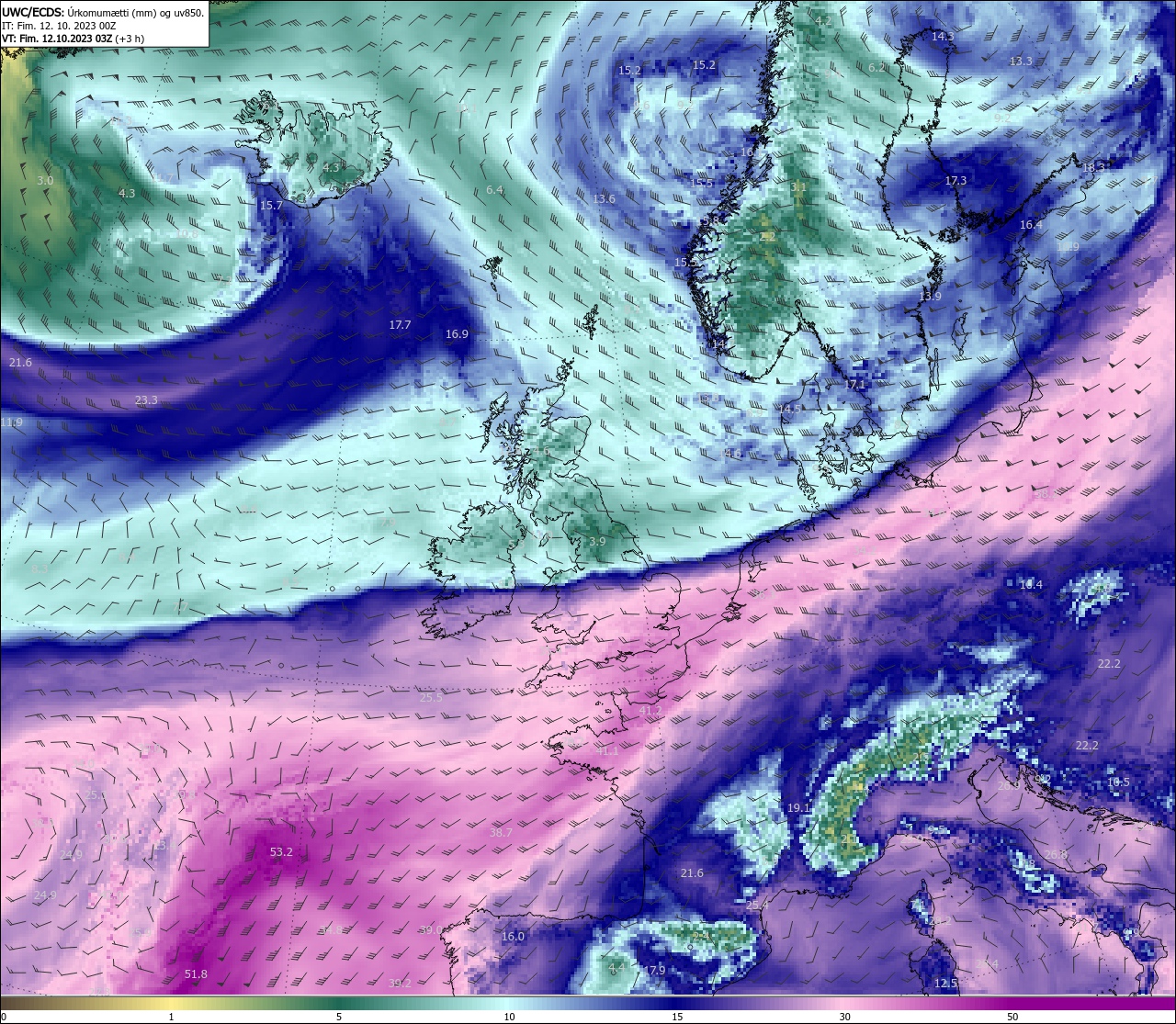The width and height of the screenshot is (1176, 1024).
Task: Click the 17.7 value south of Iceland
Action: click(x=400, y=325)
